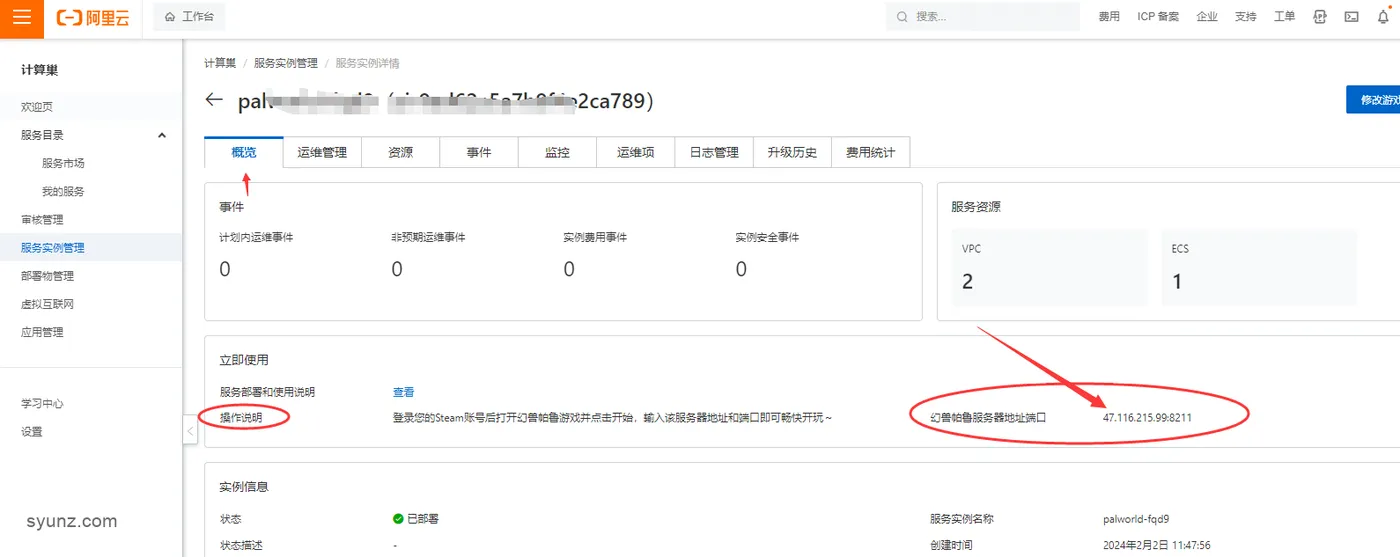Image resolution: width=1400 pixels, height=557 pixels.
Task: Open the 企业 top menu
Action: point(1207,17)
